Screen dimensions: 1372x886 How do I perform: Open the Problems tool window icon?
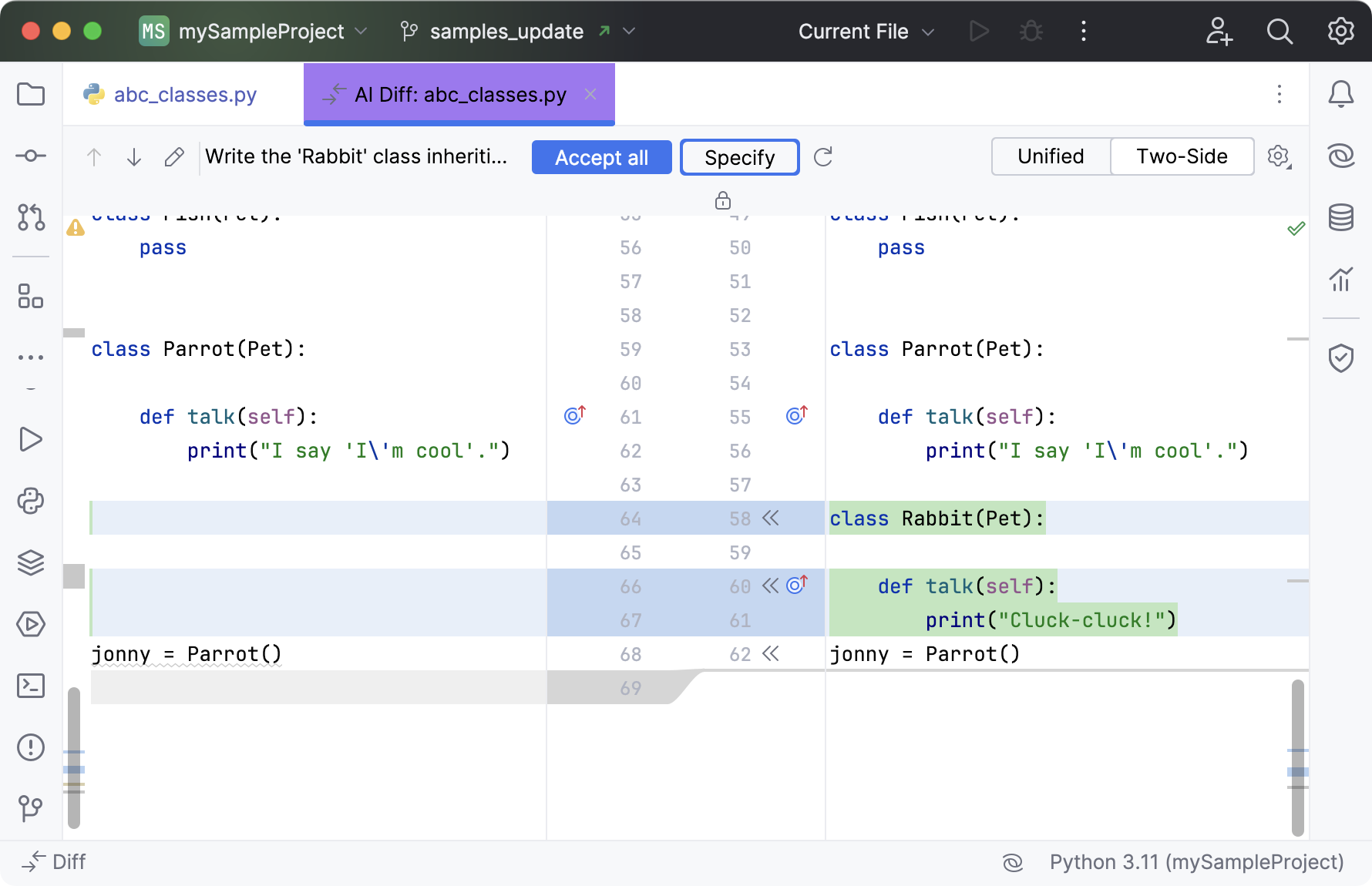point(31,747)
